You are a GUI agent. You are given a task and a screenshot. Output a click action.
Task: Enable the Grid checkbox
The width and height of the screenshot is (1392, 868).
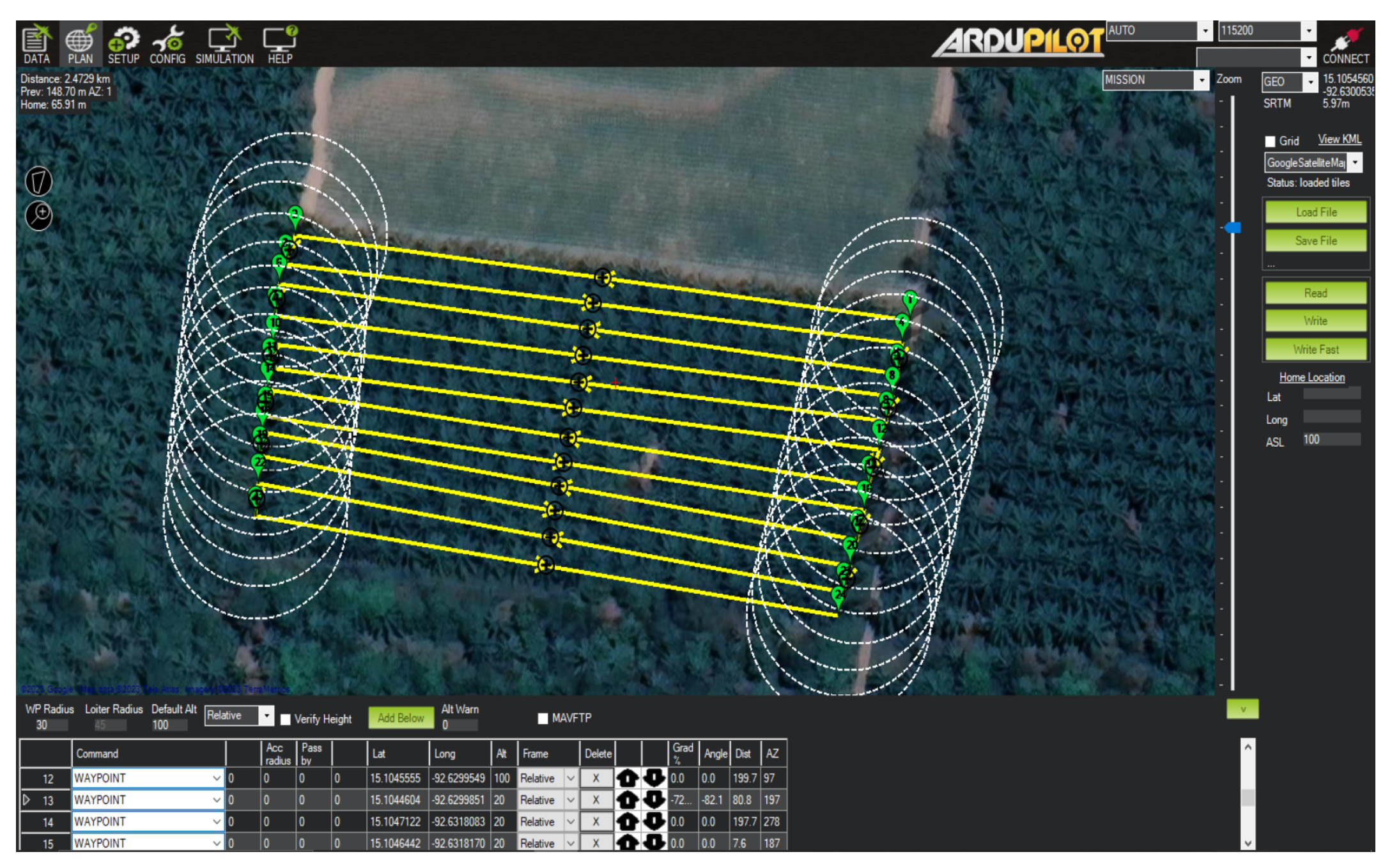[1270, 142]
